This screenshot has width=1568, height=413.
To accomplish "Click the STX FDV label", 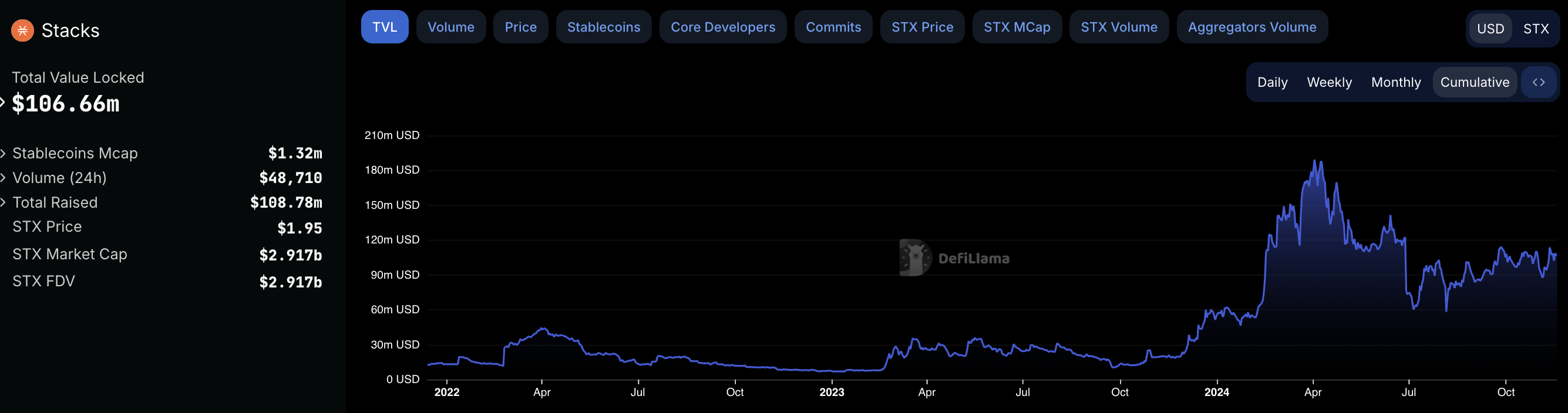I will coord(44,281).
